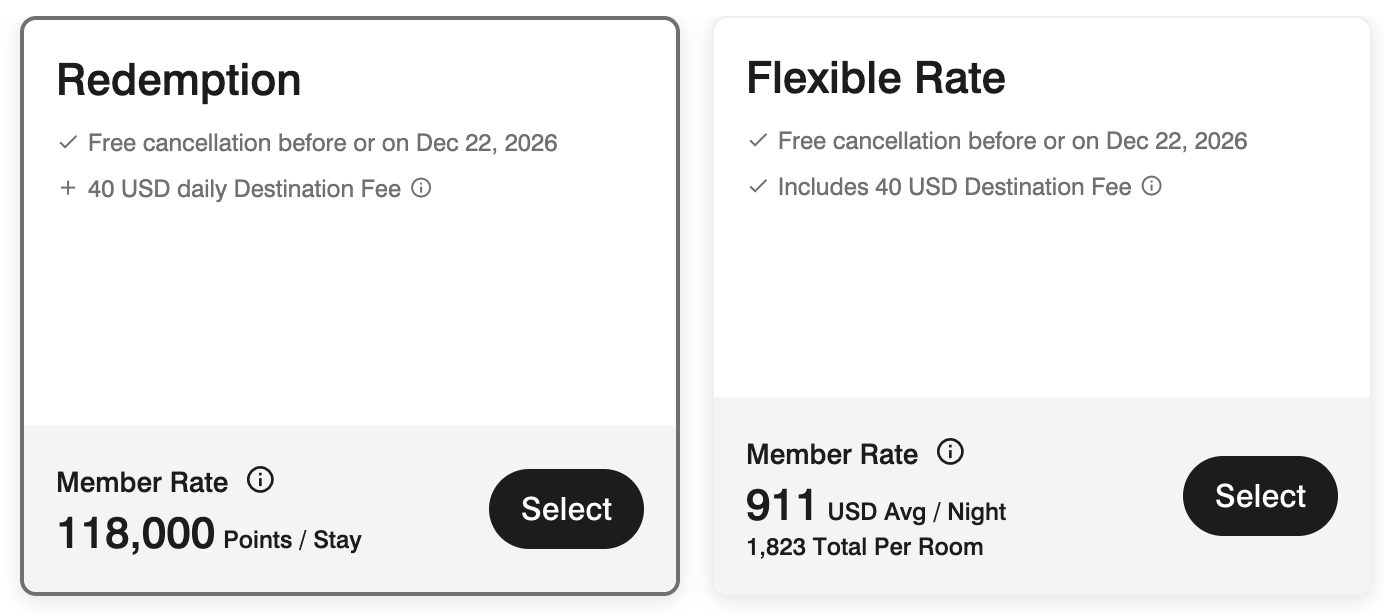This screenshot has width=1384, height=614.
Task: Click the 118,000 Points / Stay price
Action: (209, 535)
